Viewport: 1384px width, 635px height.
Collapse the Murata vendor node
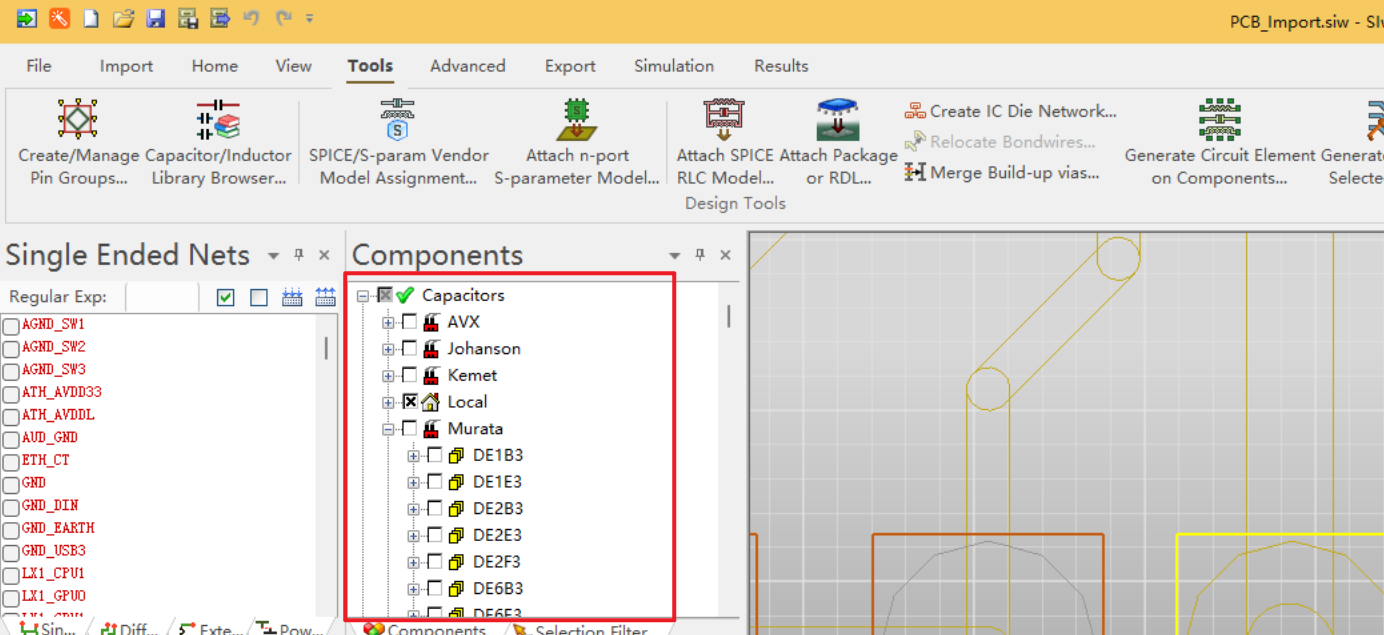[x=388, y=428]
